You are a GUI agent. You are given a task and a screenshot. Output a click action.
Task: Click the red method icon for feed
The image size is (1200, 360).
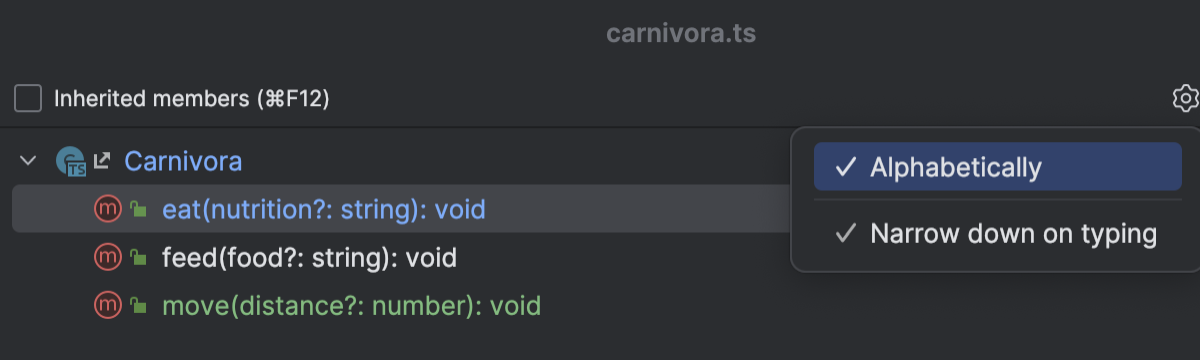(x=107, y=258)
